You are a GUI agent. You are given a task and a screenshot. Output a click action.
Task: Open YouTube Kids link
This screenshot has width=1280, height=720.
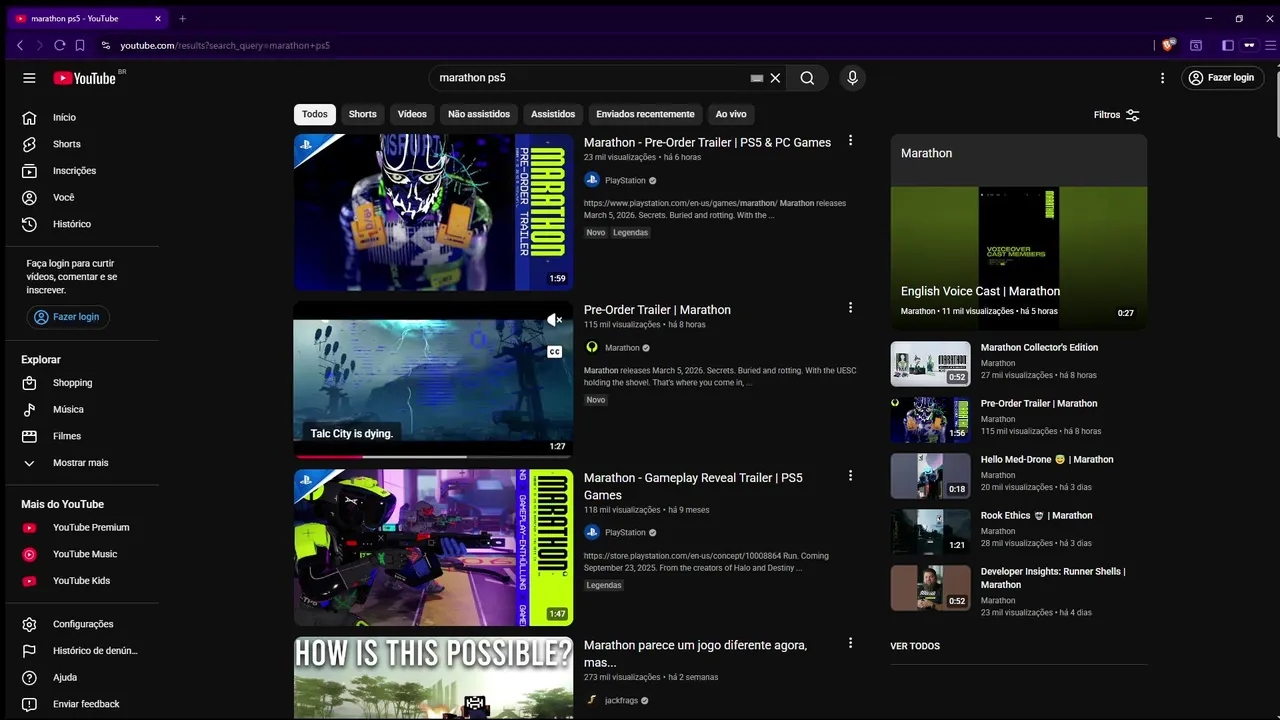pos(82,581)
